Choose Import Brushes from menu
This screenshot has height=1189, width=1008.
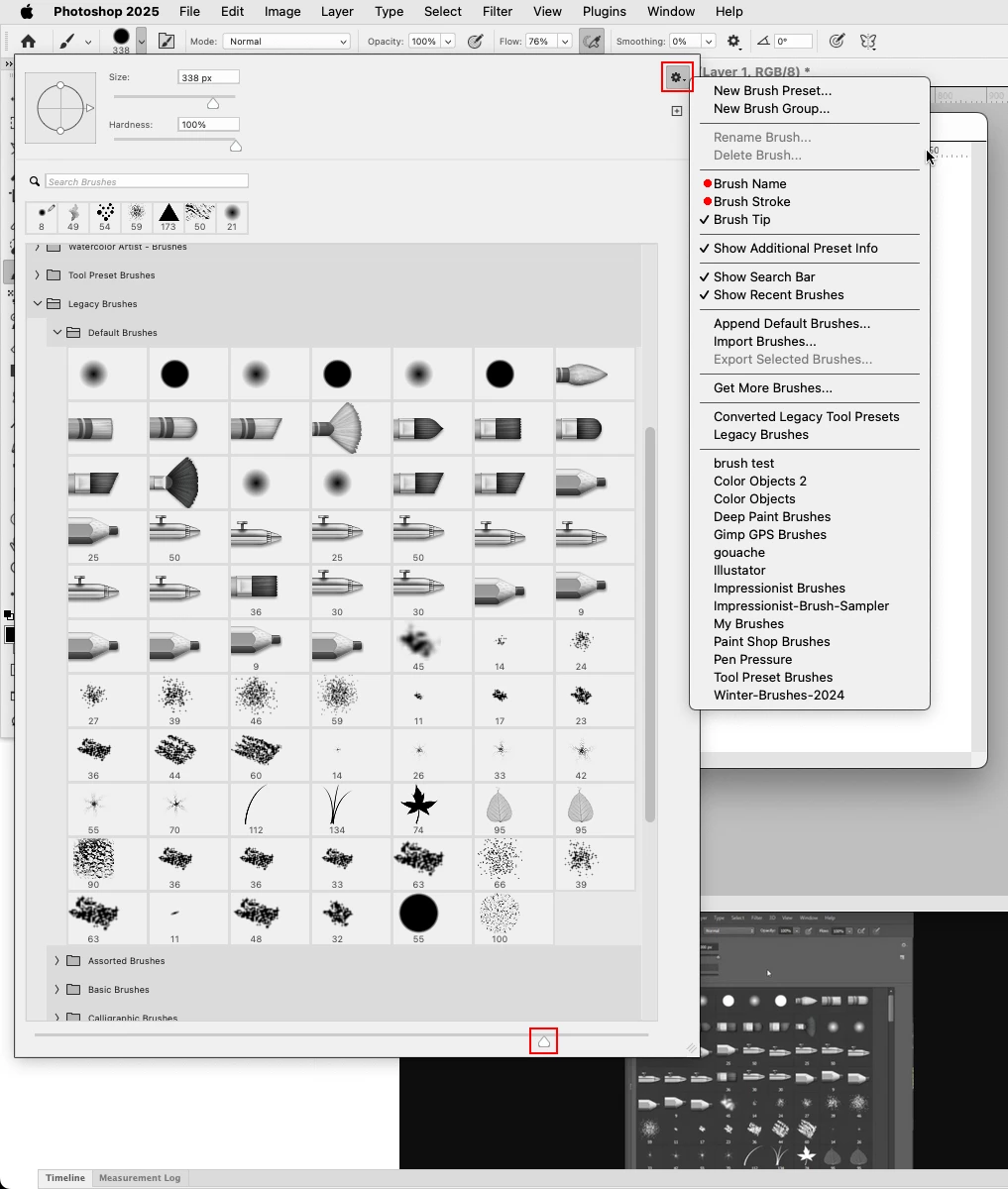(x=765, y=341)
